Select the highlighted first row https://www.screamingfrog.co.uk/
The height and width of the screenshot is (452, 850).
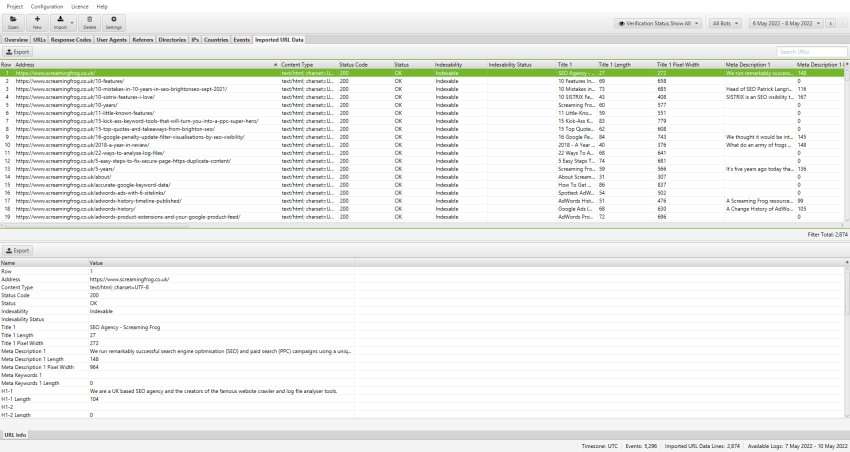(422, 73)
